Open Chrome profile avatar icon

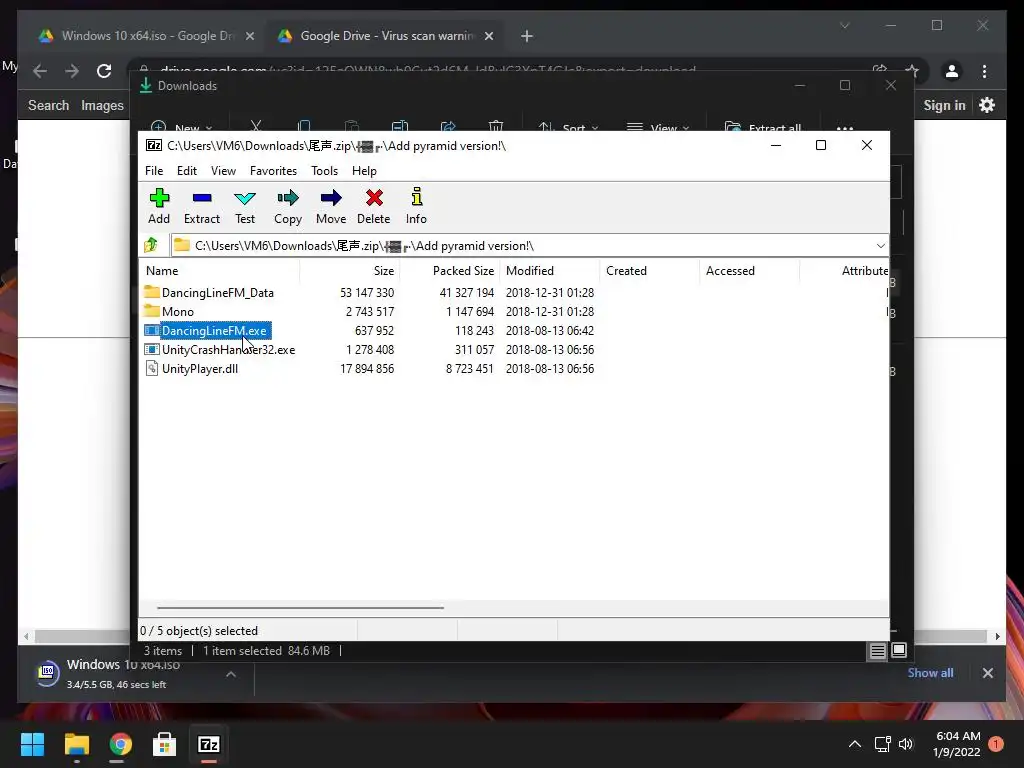[x=952, y=71]
